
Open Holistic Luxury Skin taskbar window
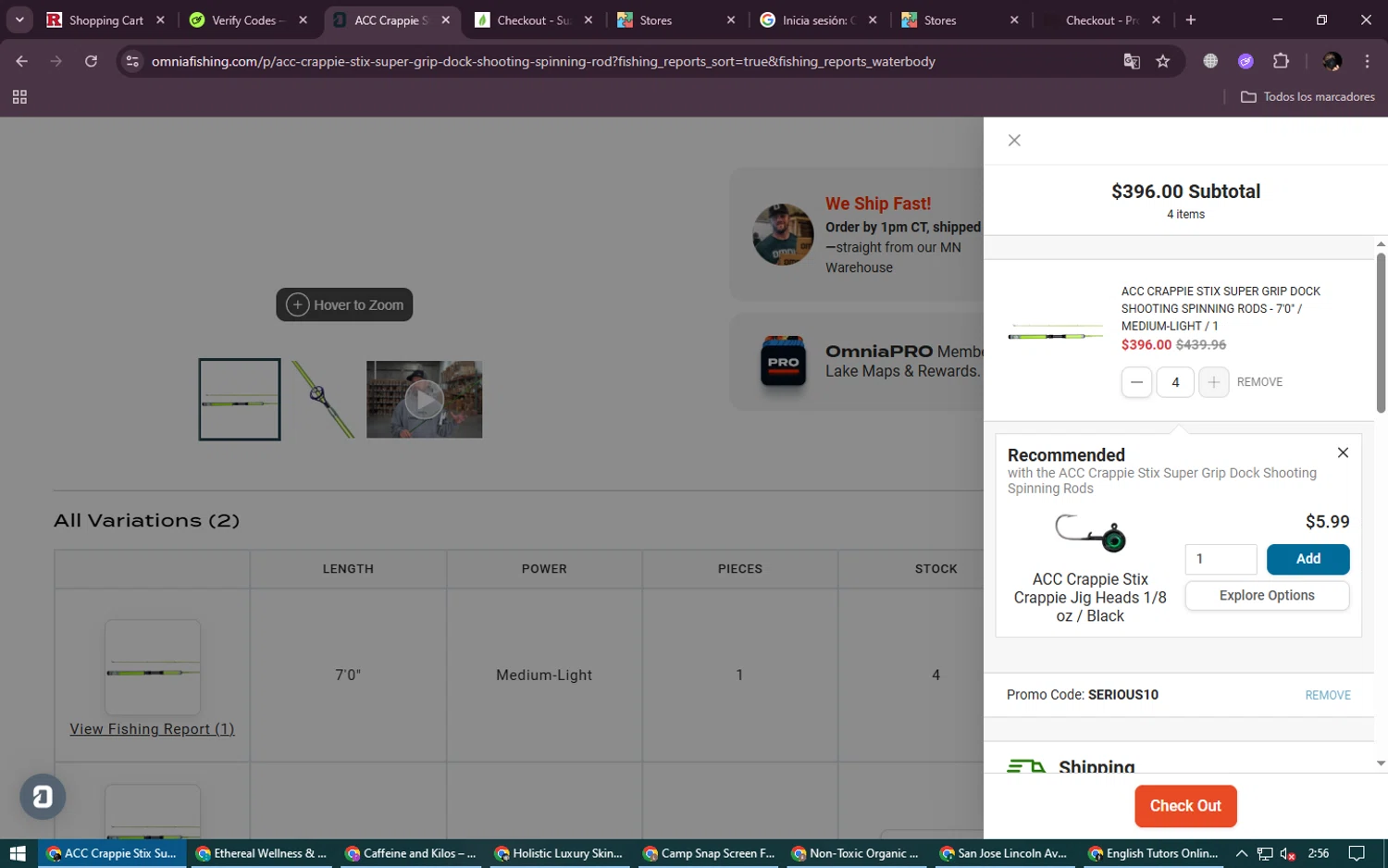pyautogui.click(x=560, y=853)
